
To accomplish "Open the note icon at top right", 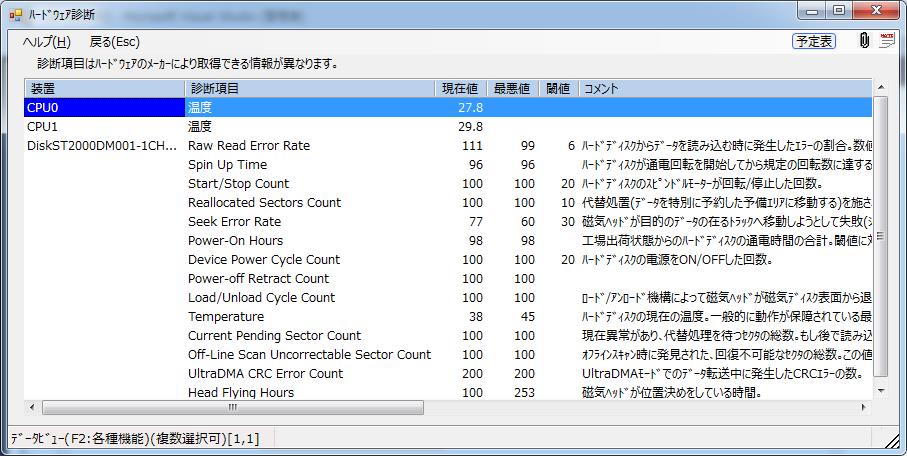I will point(887,41).
